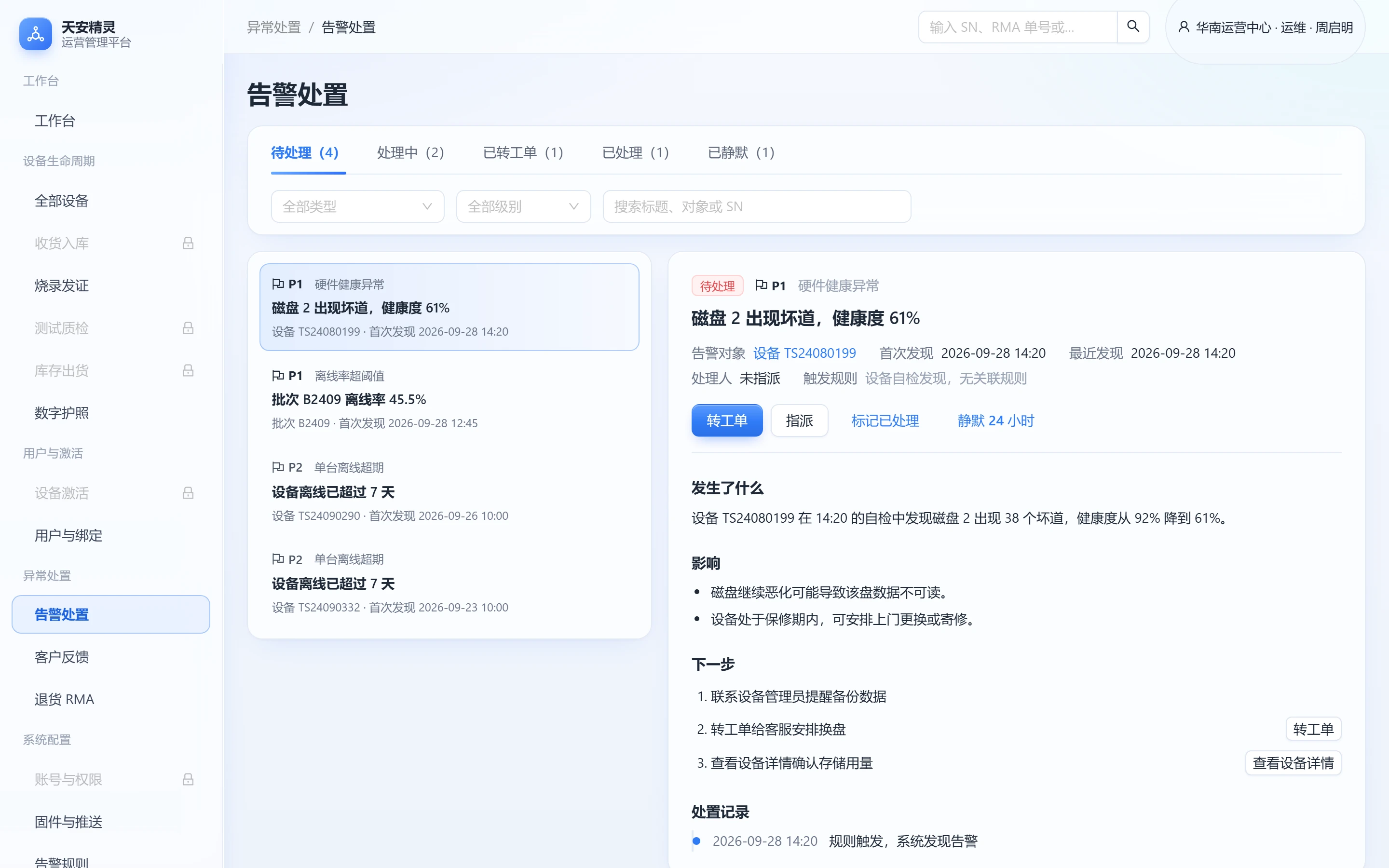This screenshot has height=868, width=1389.
Task: Open 固件与推送 in the sidebar
Action: click(x=111, y=822)
